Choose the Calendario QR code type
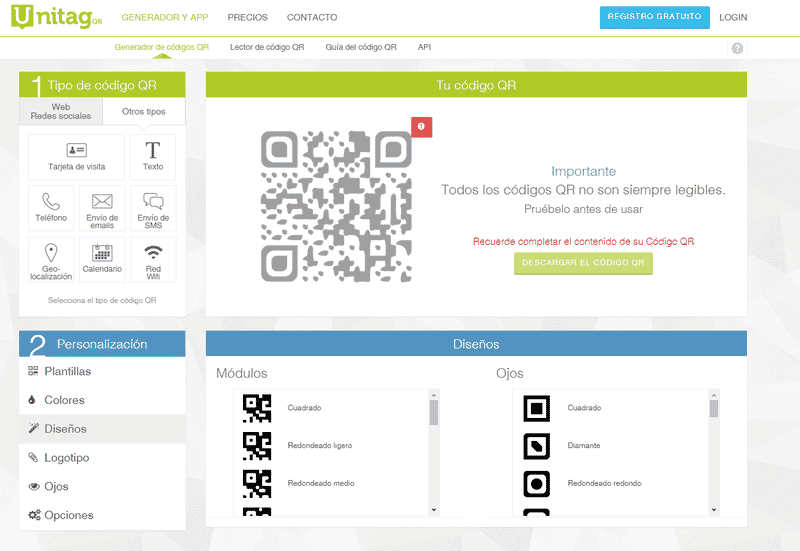This screenshot has width=800, height=551. pos(102,259)
